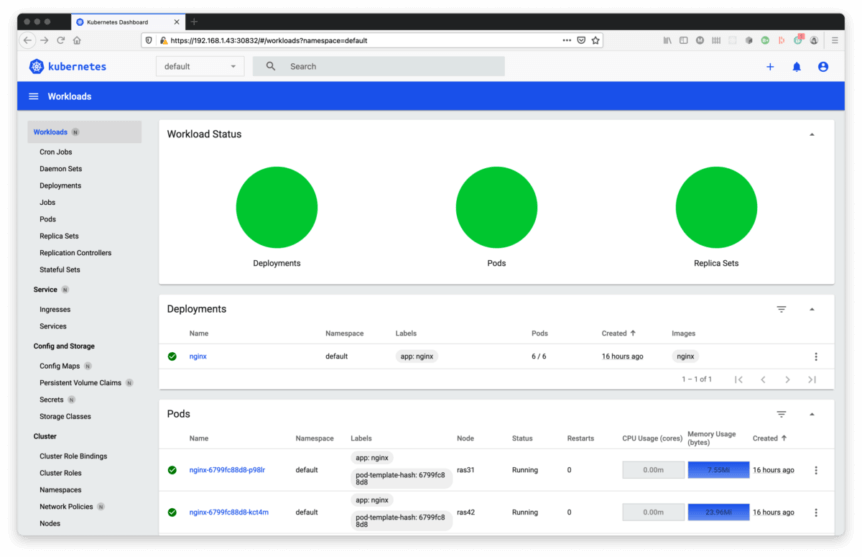Screen dimensions: 862x557
Task: Collapse the Deployments card
Action: click(811, 309)
